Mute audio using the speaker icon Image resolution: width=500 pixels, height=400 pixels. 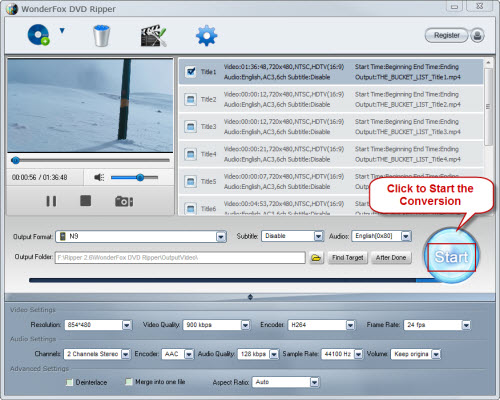click(99, 177)
